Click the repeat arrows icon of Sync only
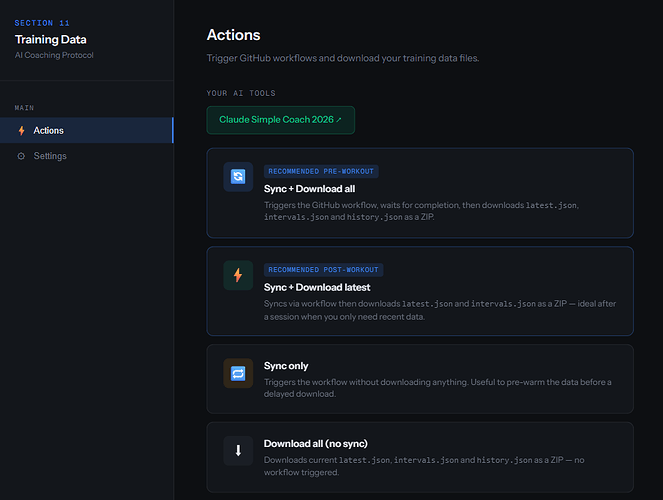The image size is (663, 500). pyautogui.click(x=238, y=373)
